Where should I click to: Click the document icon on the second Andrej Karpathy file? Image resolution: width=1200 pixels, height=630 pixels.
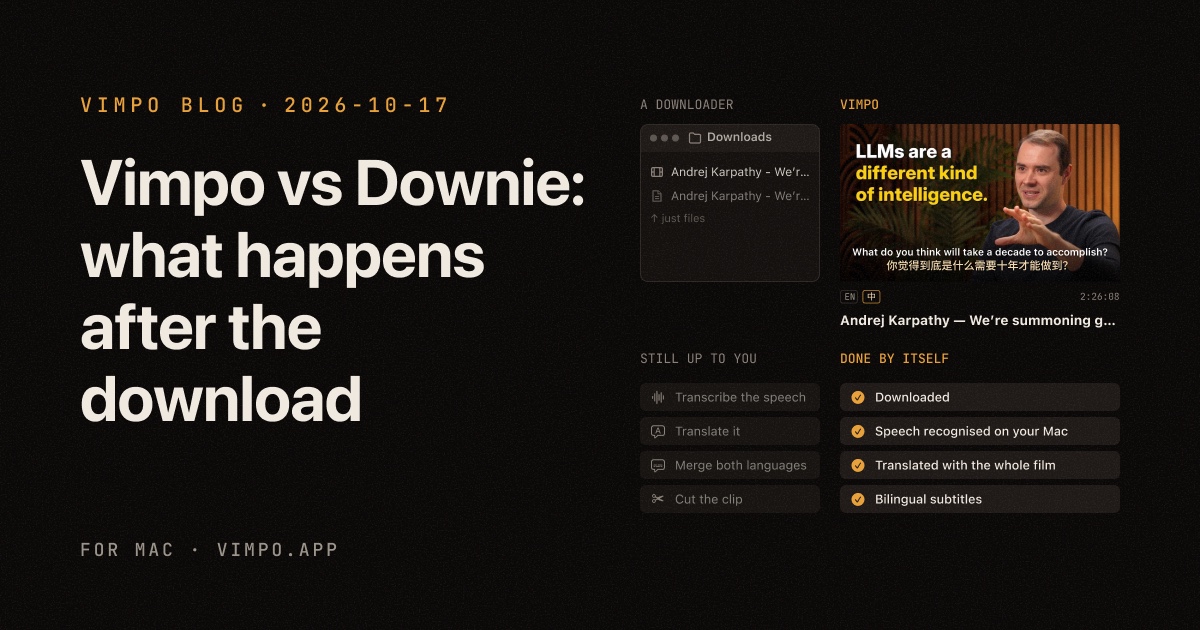(657, 196)
